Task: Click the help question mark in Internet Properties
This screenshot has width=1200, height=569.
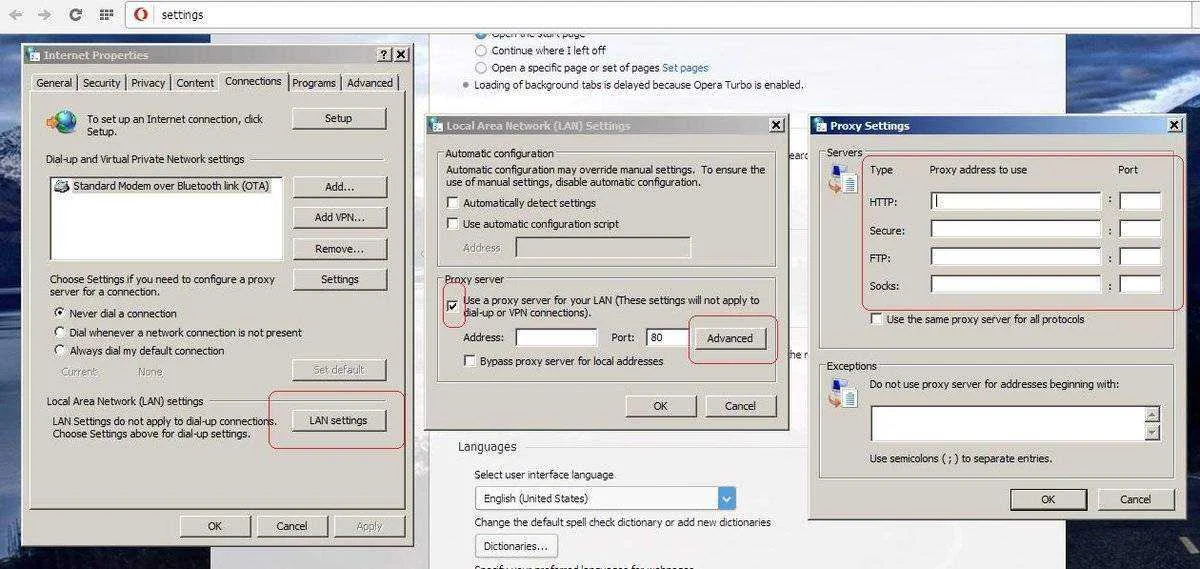Action: tap(384, 55)
